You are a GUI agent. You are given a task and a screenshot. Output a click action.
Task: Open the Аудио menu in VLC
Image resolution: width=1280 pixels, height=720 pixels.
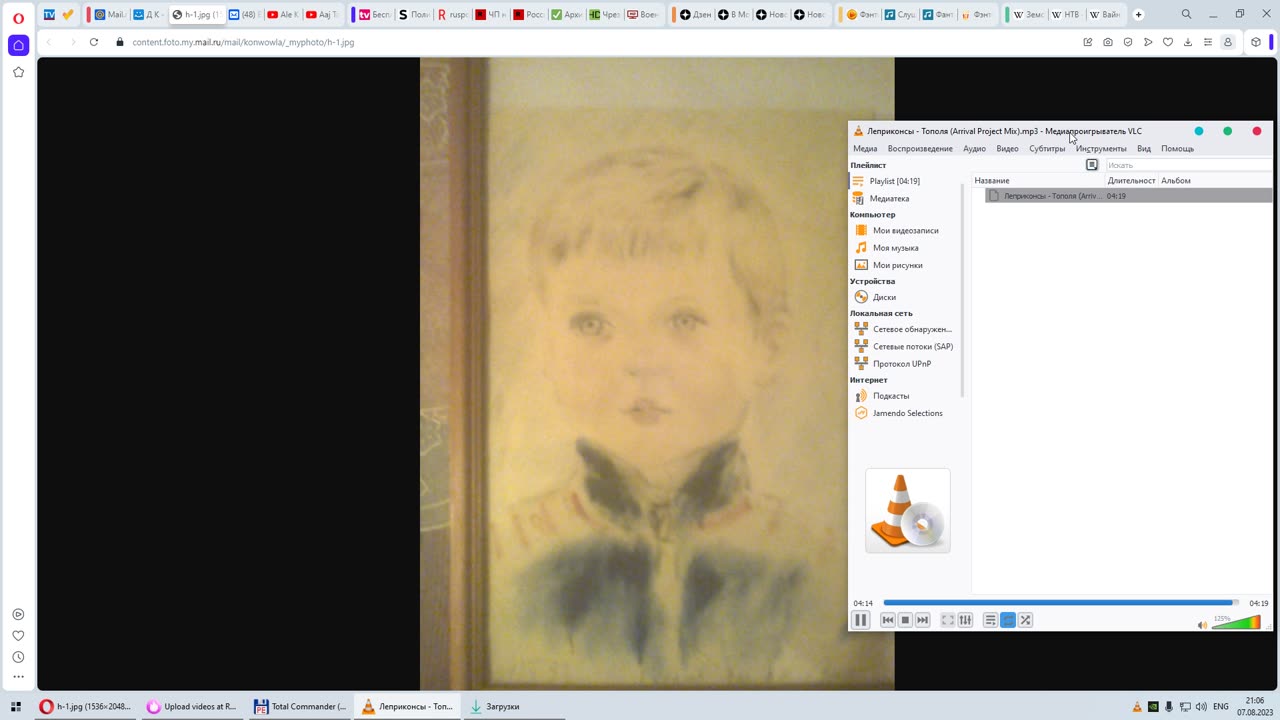coord(974,148)
